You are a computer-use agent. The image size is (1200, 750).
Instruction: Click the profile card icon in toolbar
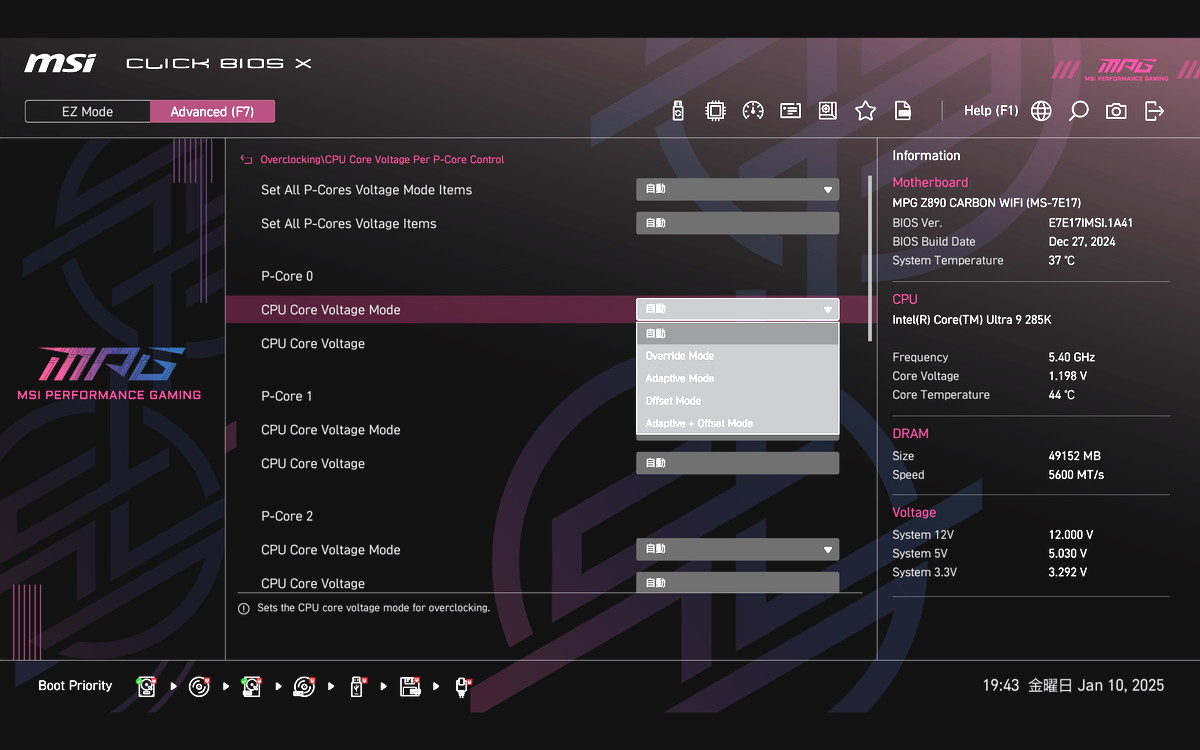pos(791,111)
